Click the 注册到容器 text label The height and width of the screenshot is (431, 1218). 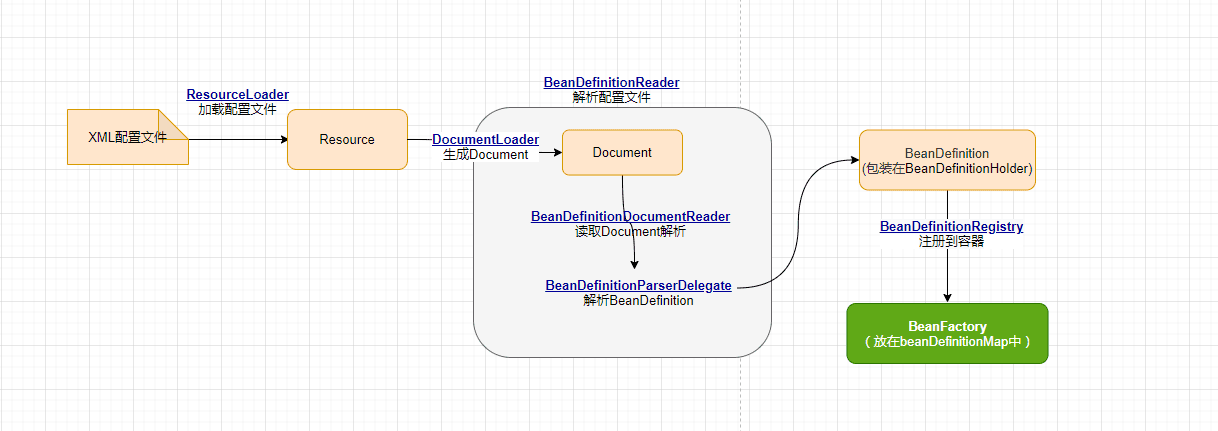coord(951,242)
